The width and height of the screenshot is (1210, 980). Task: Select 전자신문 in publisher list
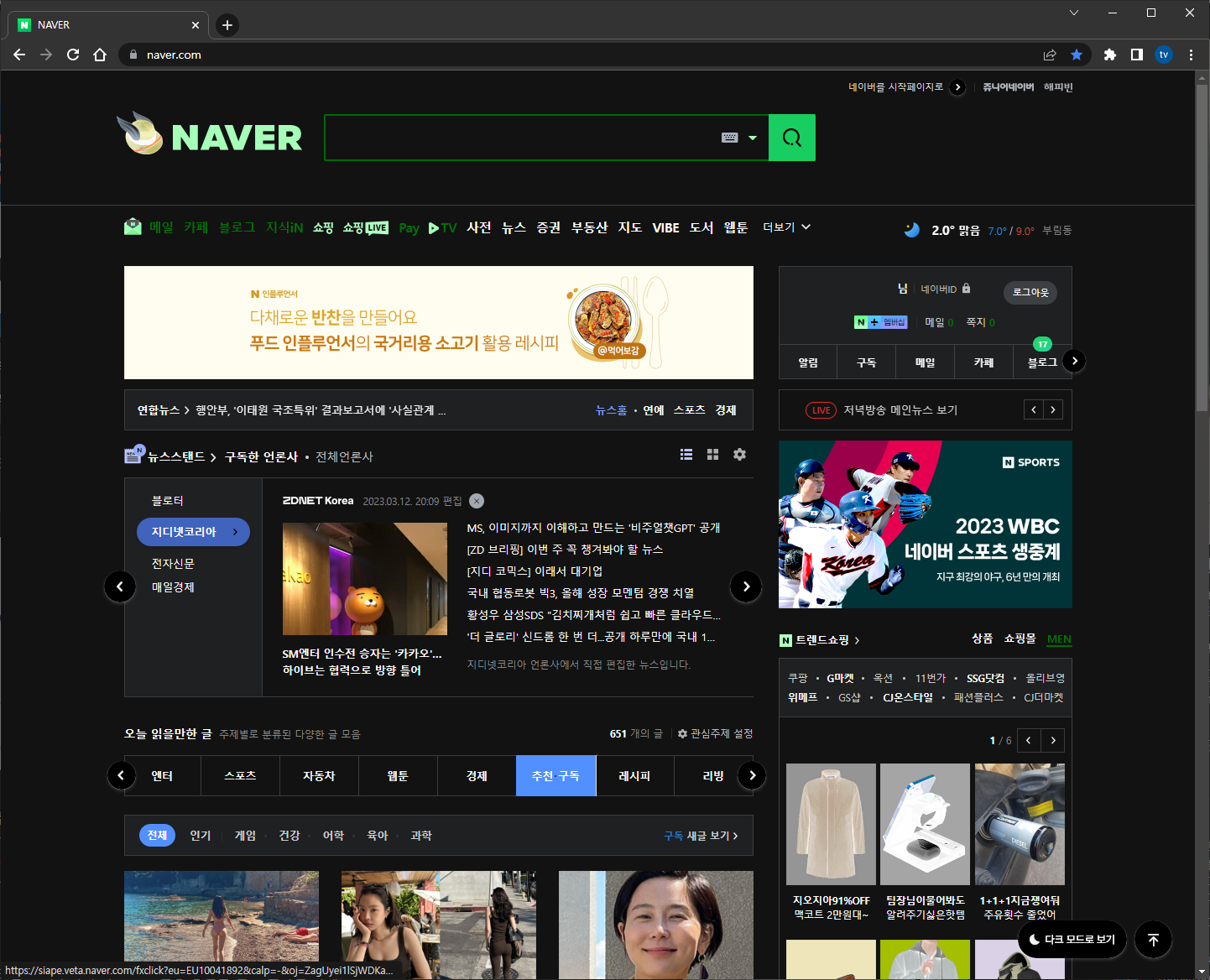tap(173, 563)
